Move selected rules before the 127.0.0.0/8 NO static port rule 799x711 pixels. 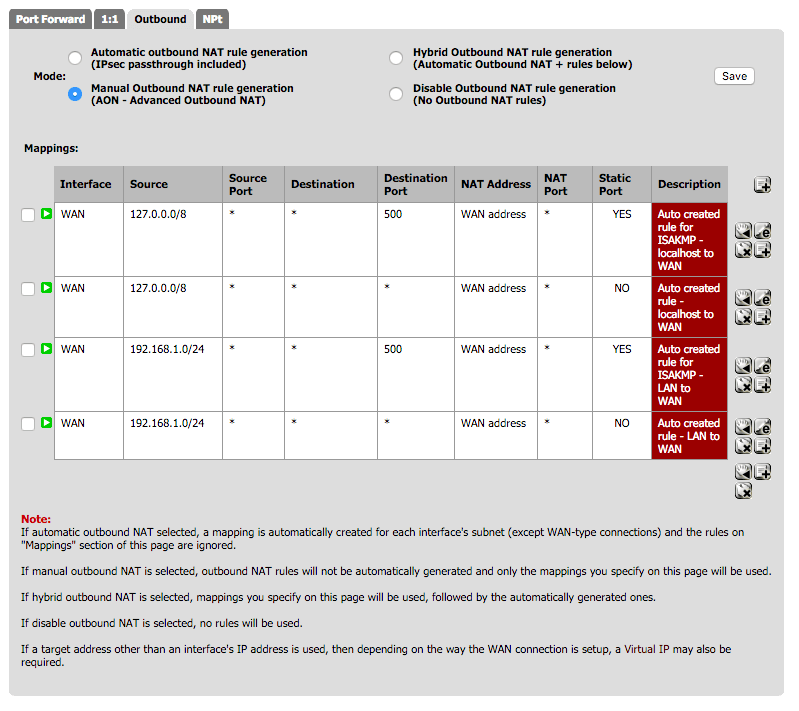click(743, 298)
